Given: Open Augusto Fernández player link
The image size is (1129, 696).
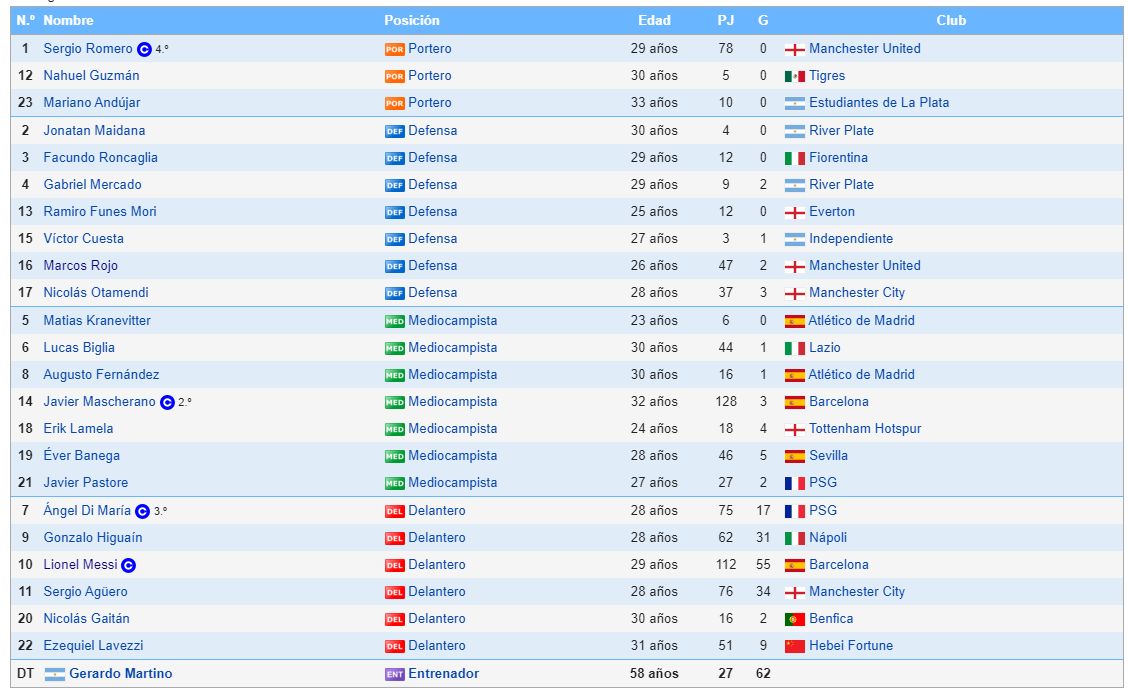Looking at the screenshot, I should click(x=101, y=375).
